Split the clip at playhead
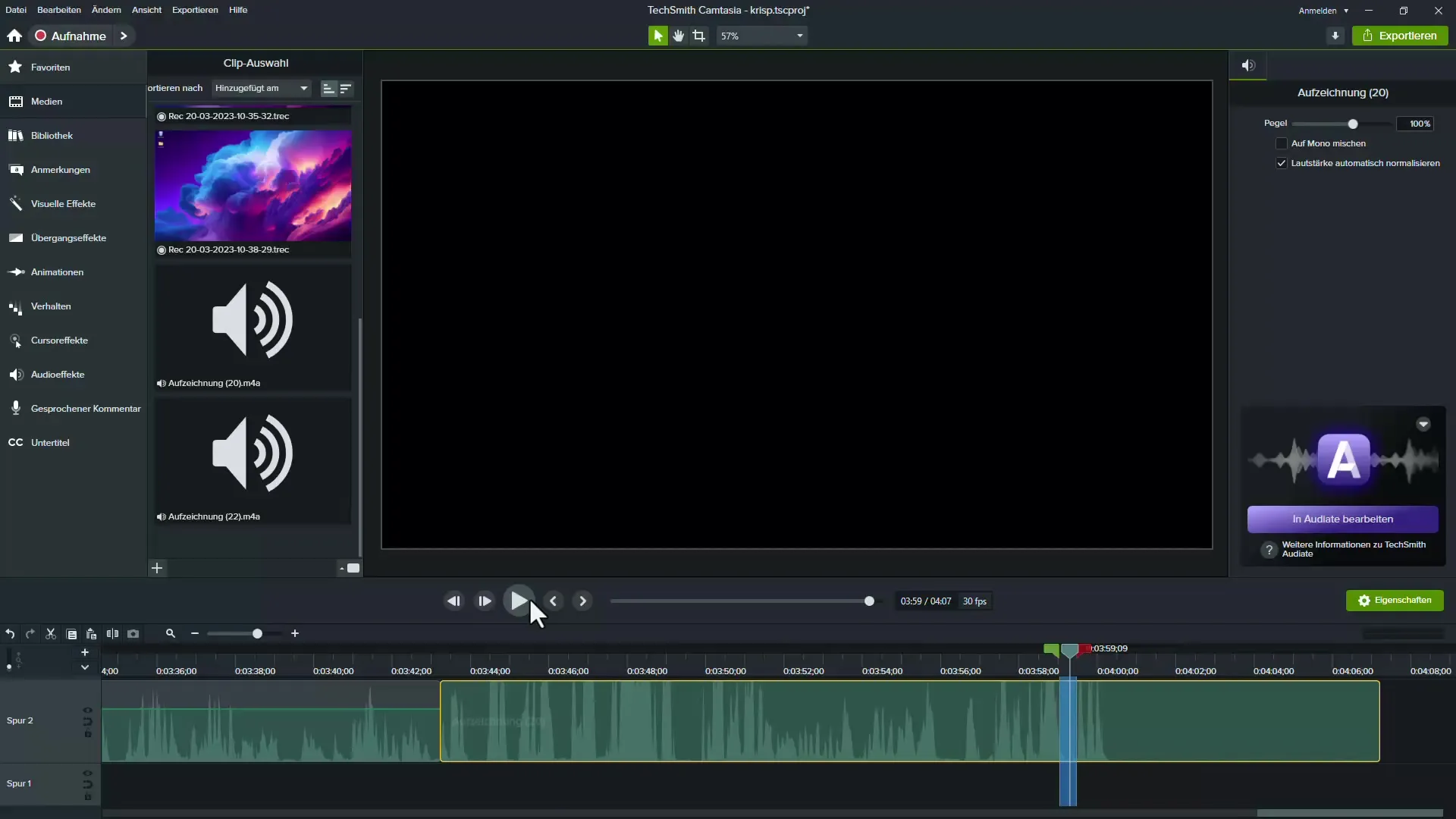Image resolution: width=1456 pixels, height=819 pixels. [112, 634]
